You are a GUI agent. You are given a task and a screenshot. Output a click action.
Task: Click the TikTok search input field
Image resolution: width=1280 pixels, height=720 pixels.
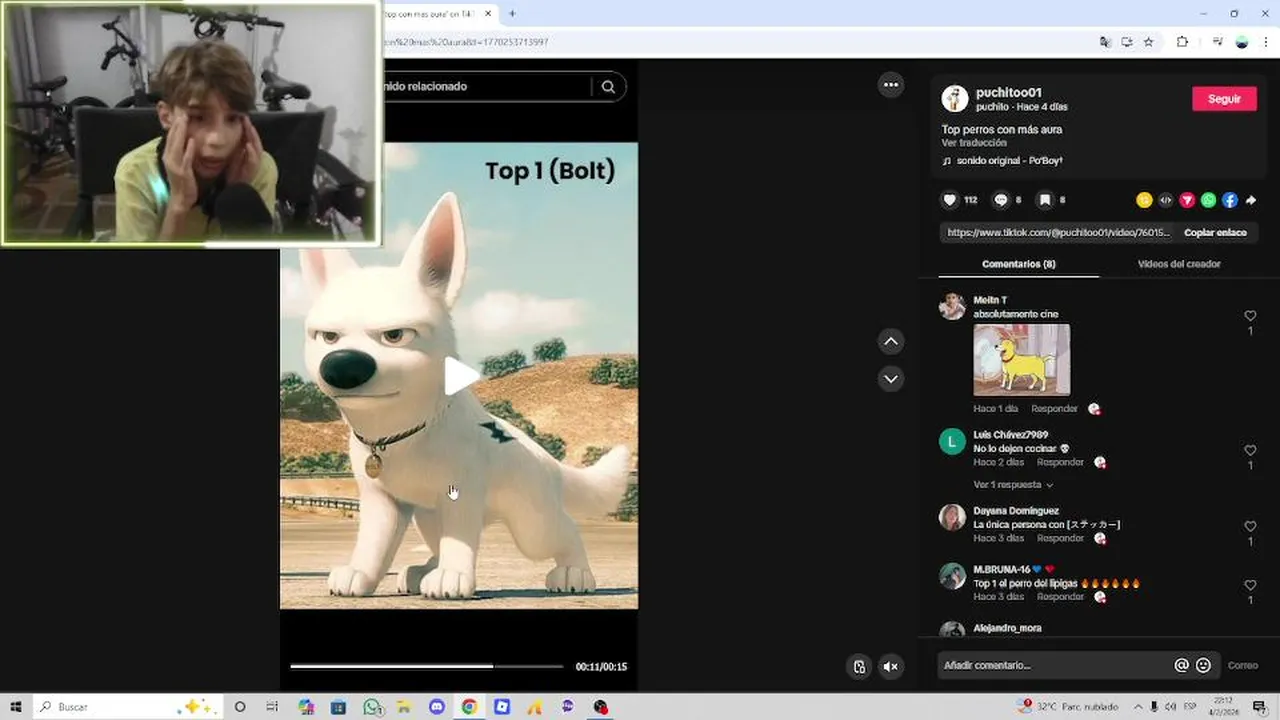pyautogui.click(x=485, y=87)
